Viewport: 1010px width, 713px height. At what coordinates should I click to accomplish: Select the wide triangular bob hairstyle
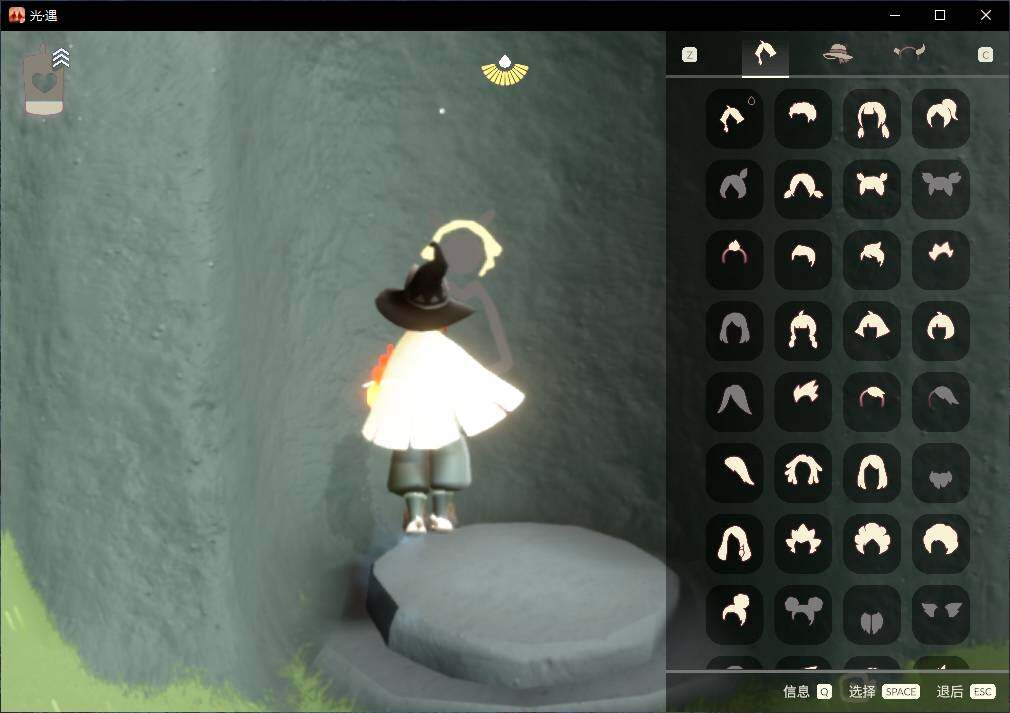click(x=872, y=331)
